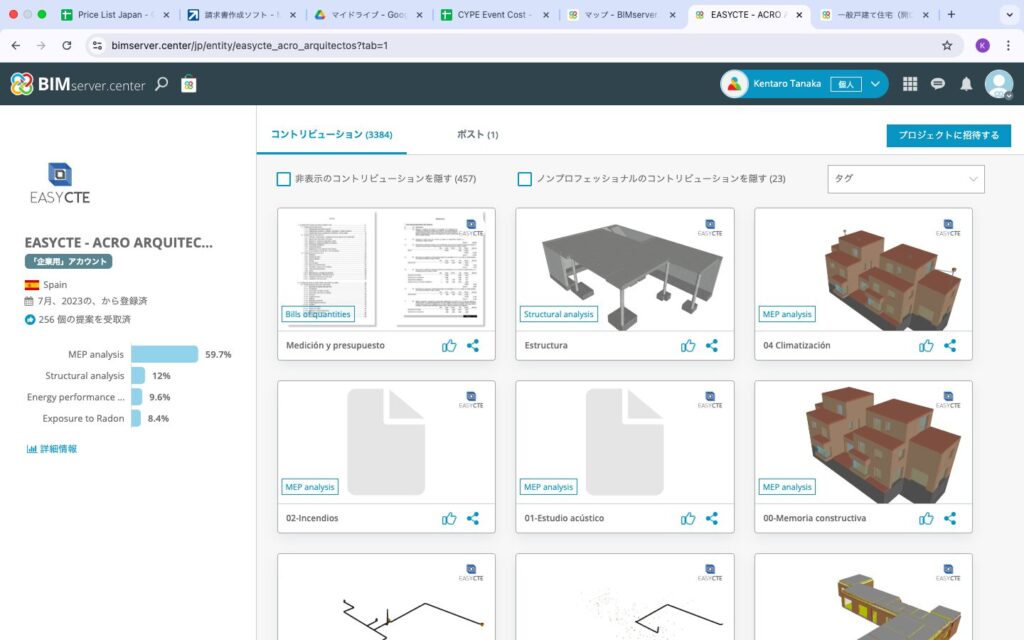Toggle hide non-professional contributions (23) checkbox
This screenshot has height=640, width=1024.
click(524, 179)
